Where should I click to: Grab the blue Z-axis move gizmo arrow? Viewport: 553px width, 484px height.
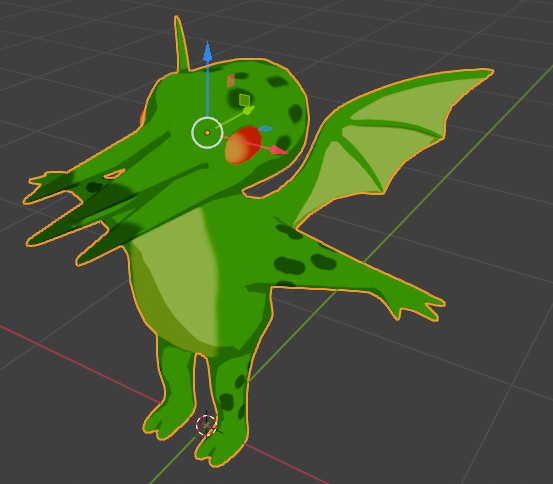tap(207, 53)
